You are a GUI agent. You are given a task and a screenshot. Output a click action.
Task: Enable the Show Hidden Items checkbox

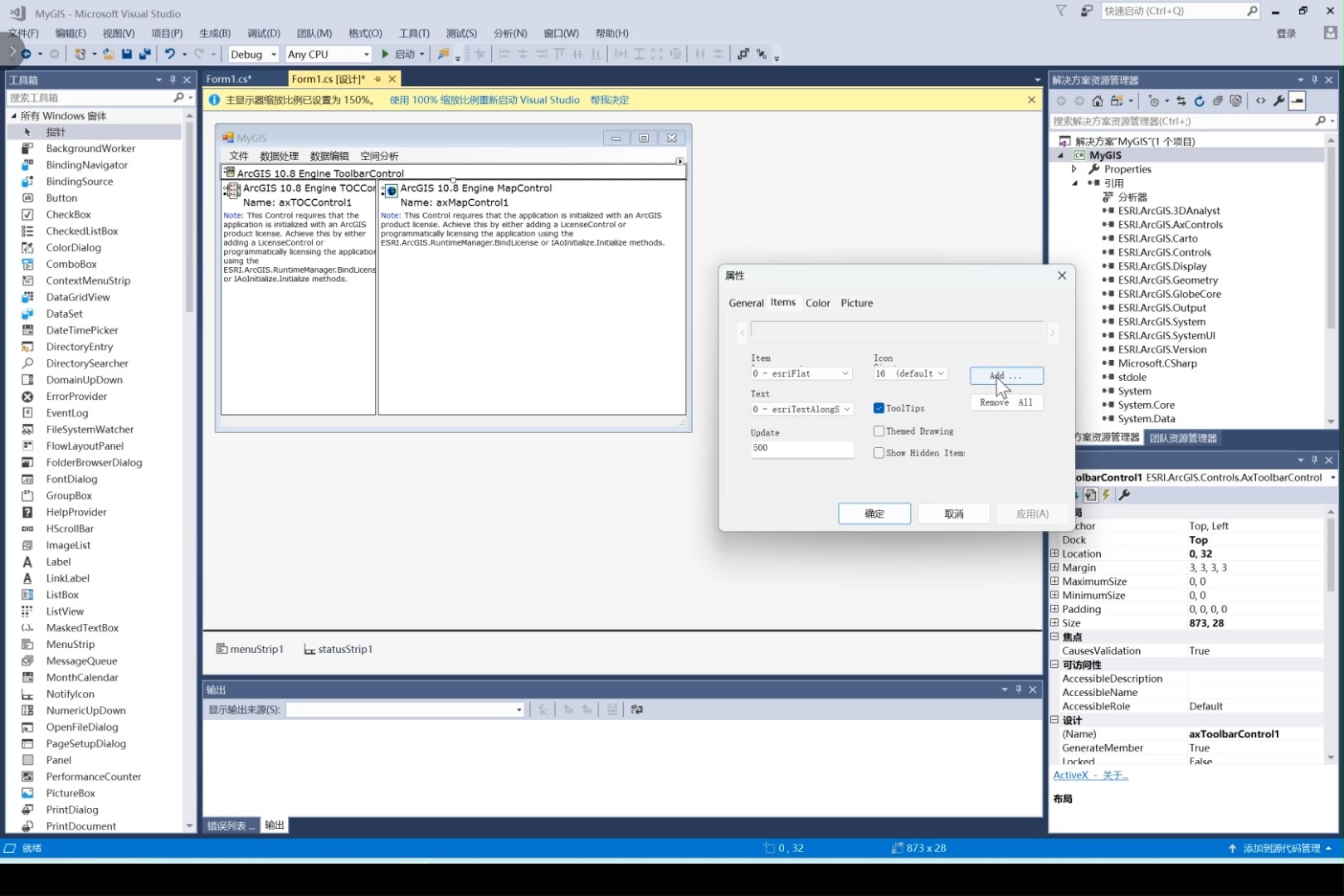[x=879, y=453]
